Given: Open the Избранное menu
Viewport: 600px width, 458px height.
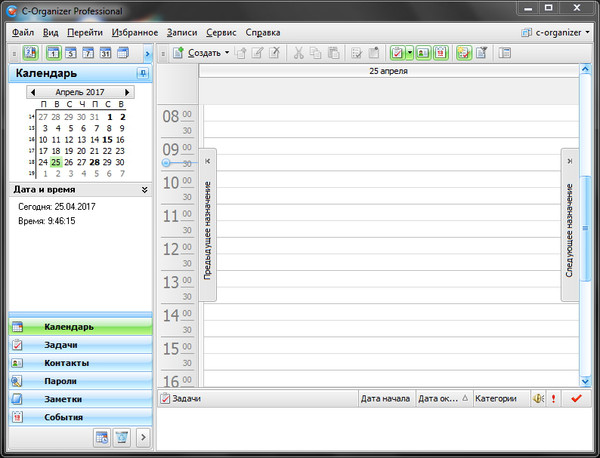Looking at the screenshot, I should pyautogui.click(x=134, y=32).
